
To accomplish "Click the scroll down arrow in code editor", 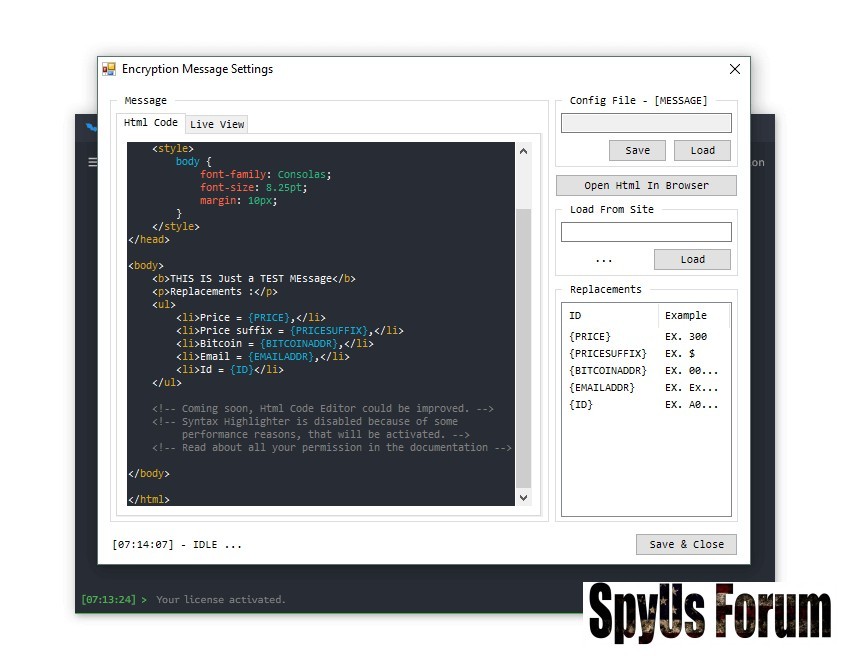I will [523, 496].
